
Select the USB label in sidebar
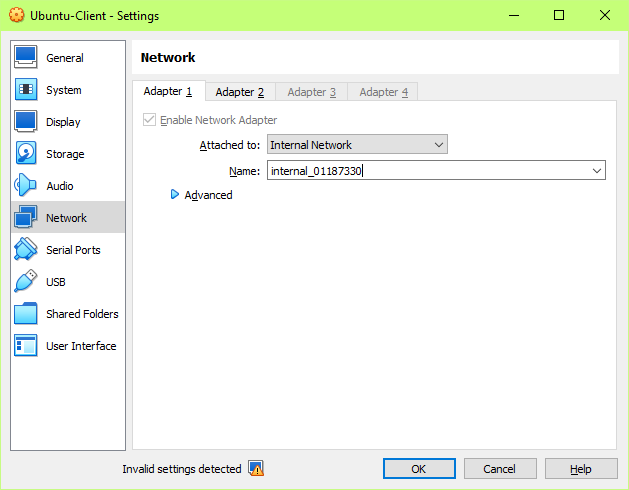pos(56,282)
